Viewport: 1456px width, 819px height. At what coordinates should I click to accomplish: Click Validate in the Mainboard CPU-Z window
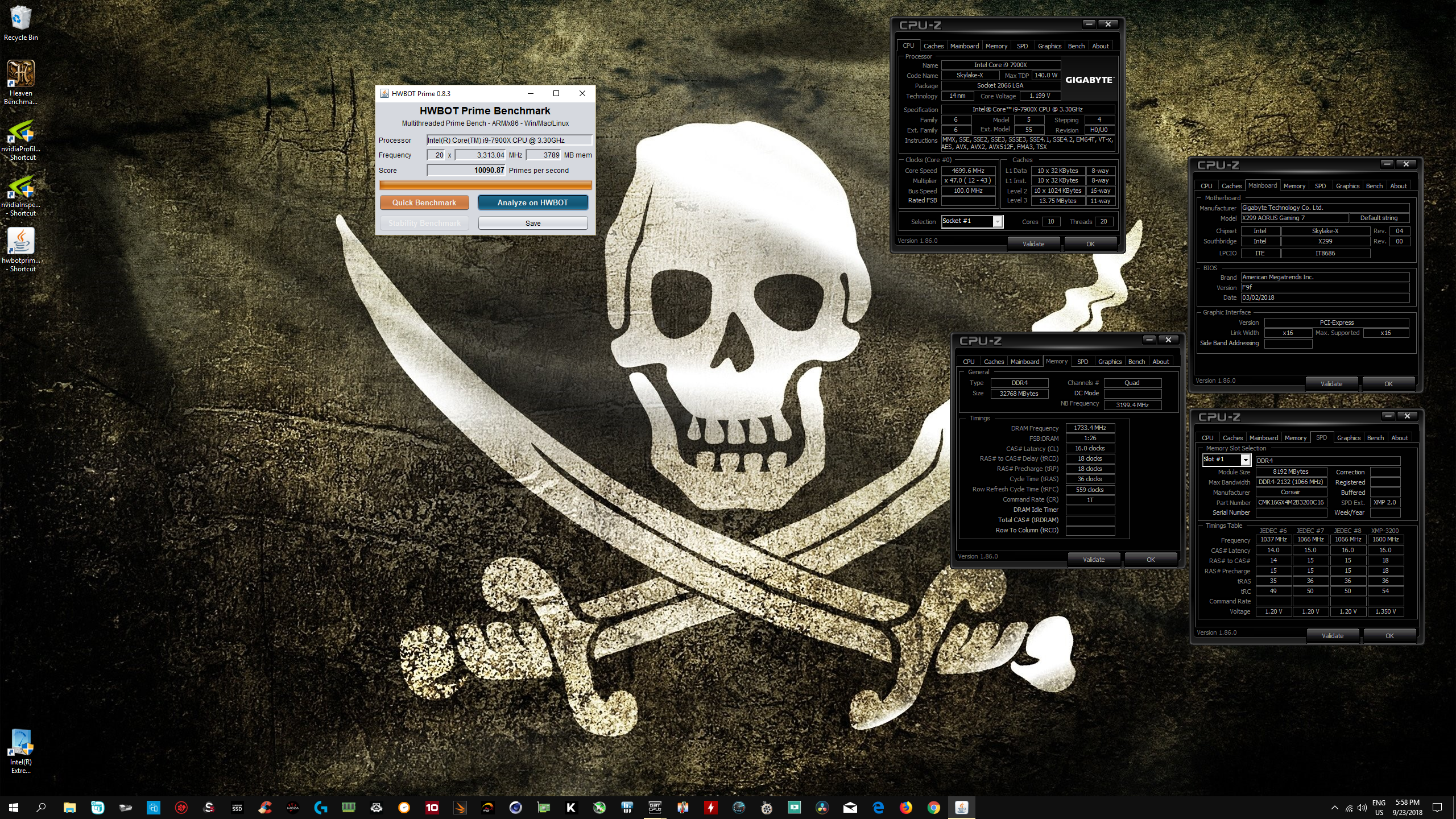pos(1331,384)
